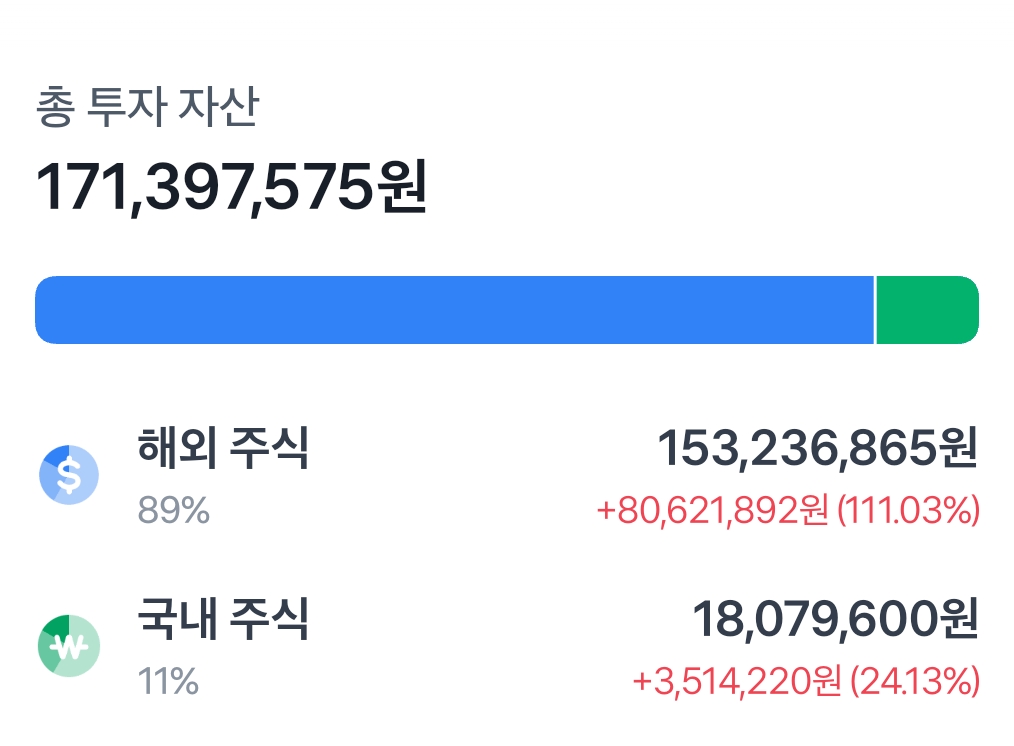This screenshot has height=746, width=1014.
Task: Select the blue overseas portion of the bar
Action: click(454, 310)
